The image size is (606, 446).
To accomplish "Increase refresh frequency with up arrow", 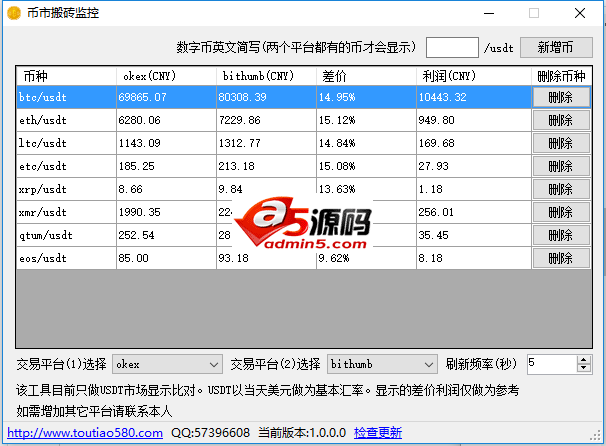I will 584,360.
